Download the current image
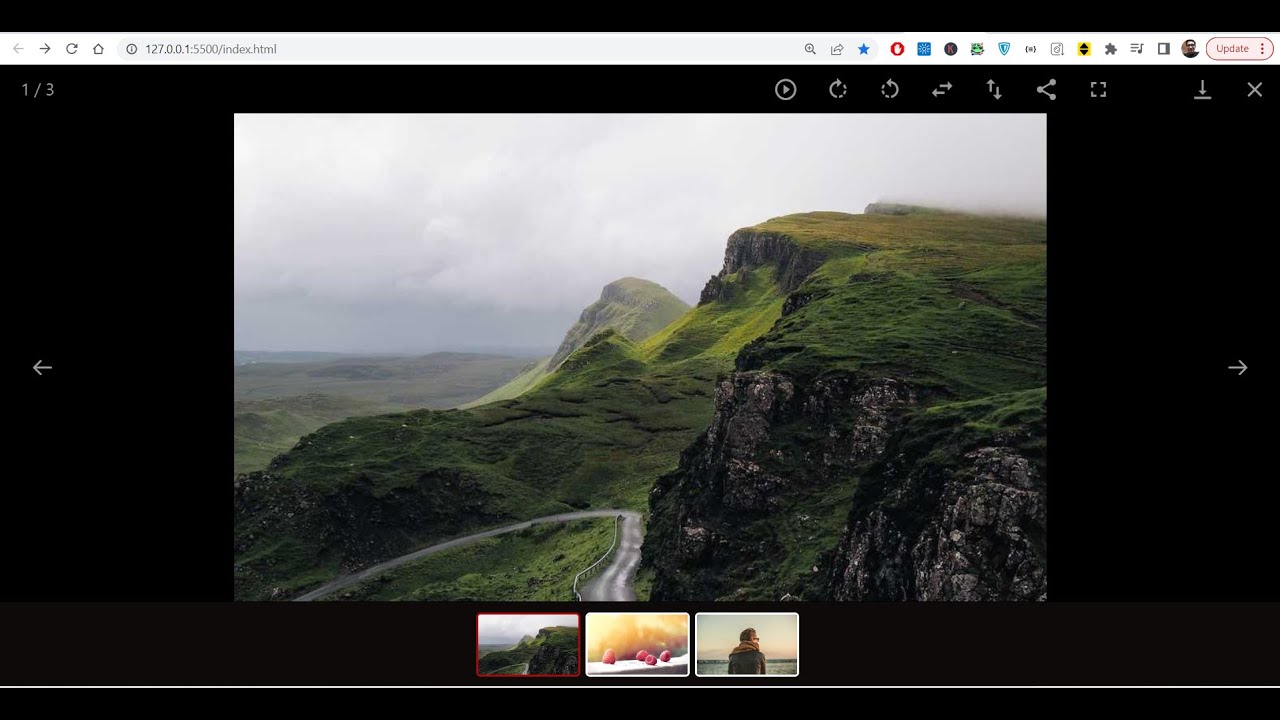Image resolution: width=1280 pixels, height=720 pixels. (1202, 90)
